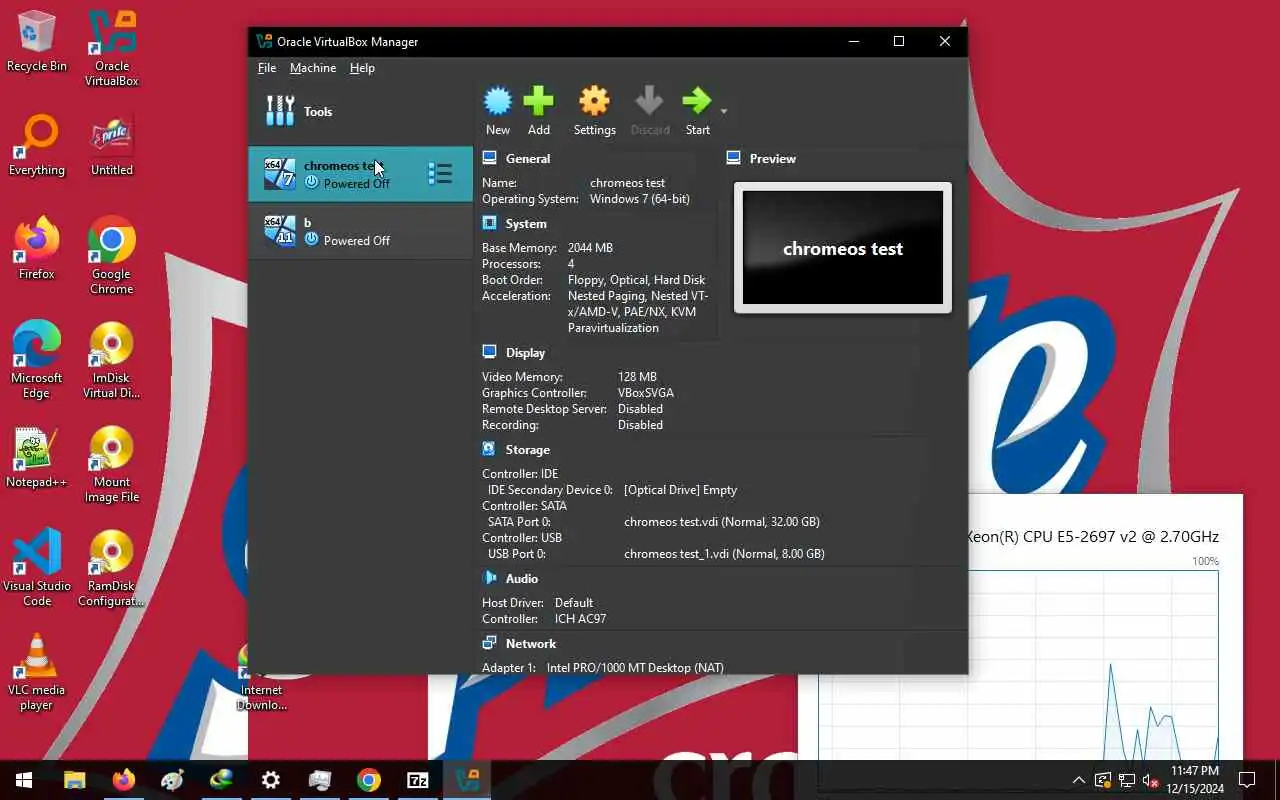Click the Audio section header

click(522, 578)
